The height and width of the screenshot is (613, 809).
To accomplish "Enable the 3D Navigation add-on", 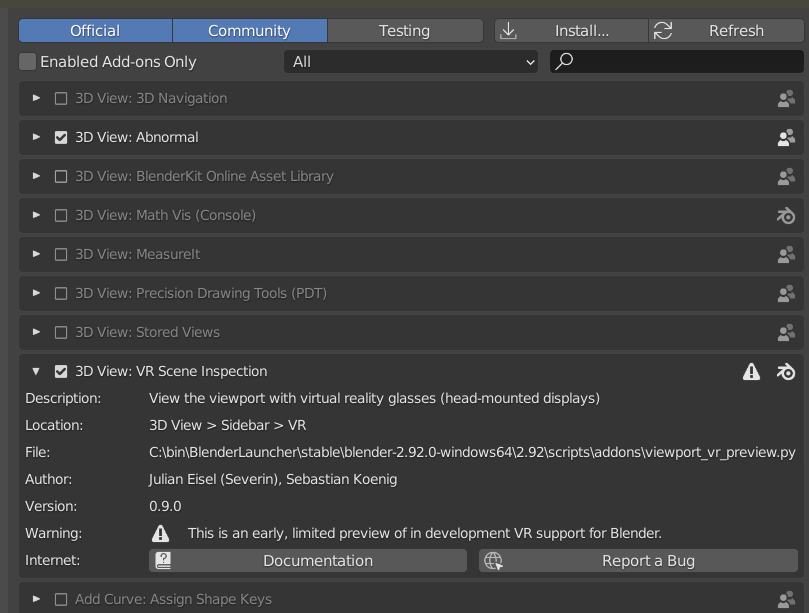I will [x=62, y=98].
